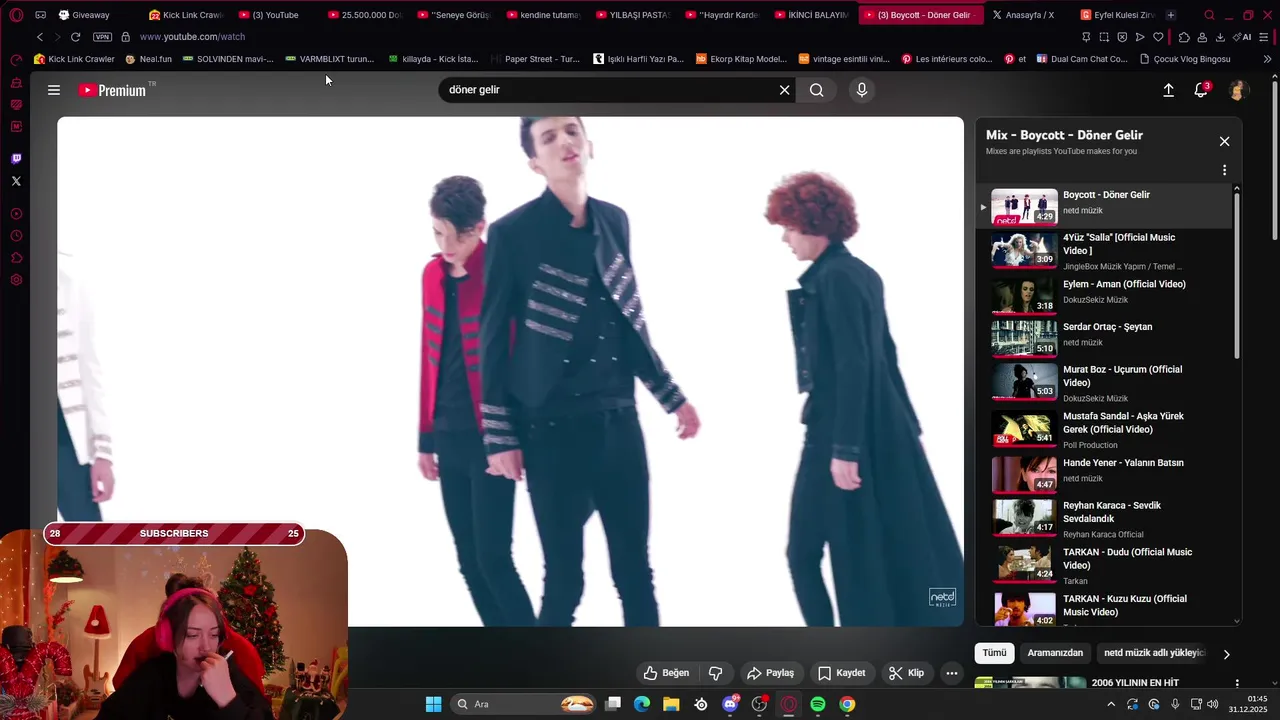The image size is (1280, 720).
Task: Select current Boycott - Döner Gelir playlist item
Action: (x=1105, y=206)
